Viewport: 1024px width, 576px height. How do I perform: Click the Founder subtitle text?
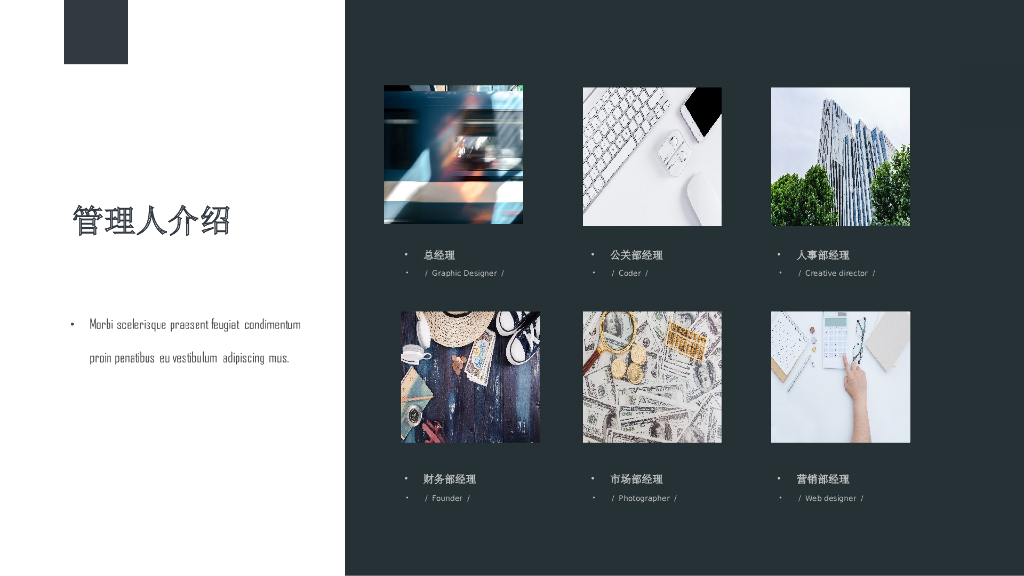pyautogui.click(x=447, y=498)
